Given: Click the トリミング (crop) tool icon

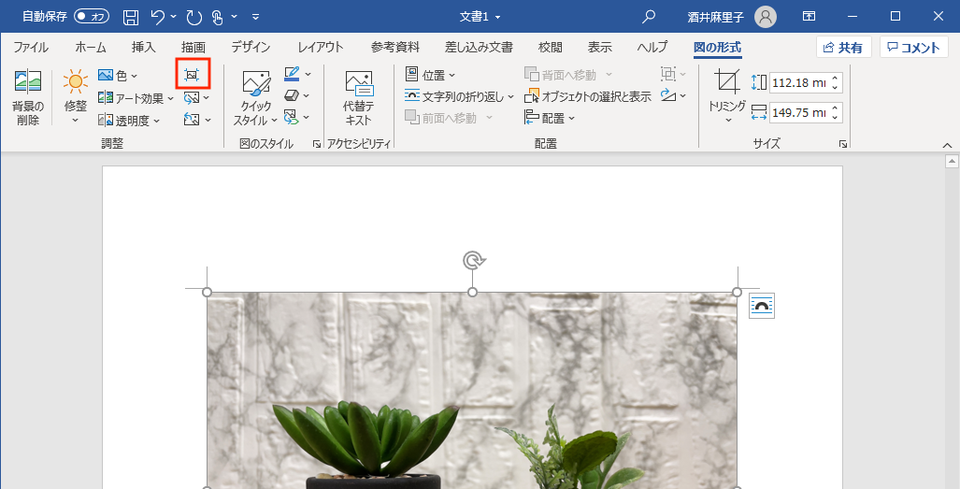Looking at the screenshot, I should [727, 80].
